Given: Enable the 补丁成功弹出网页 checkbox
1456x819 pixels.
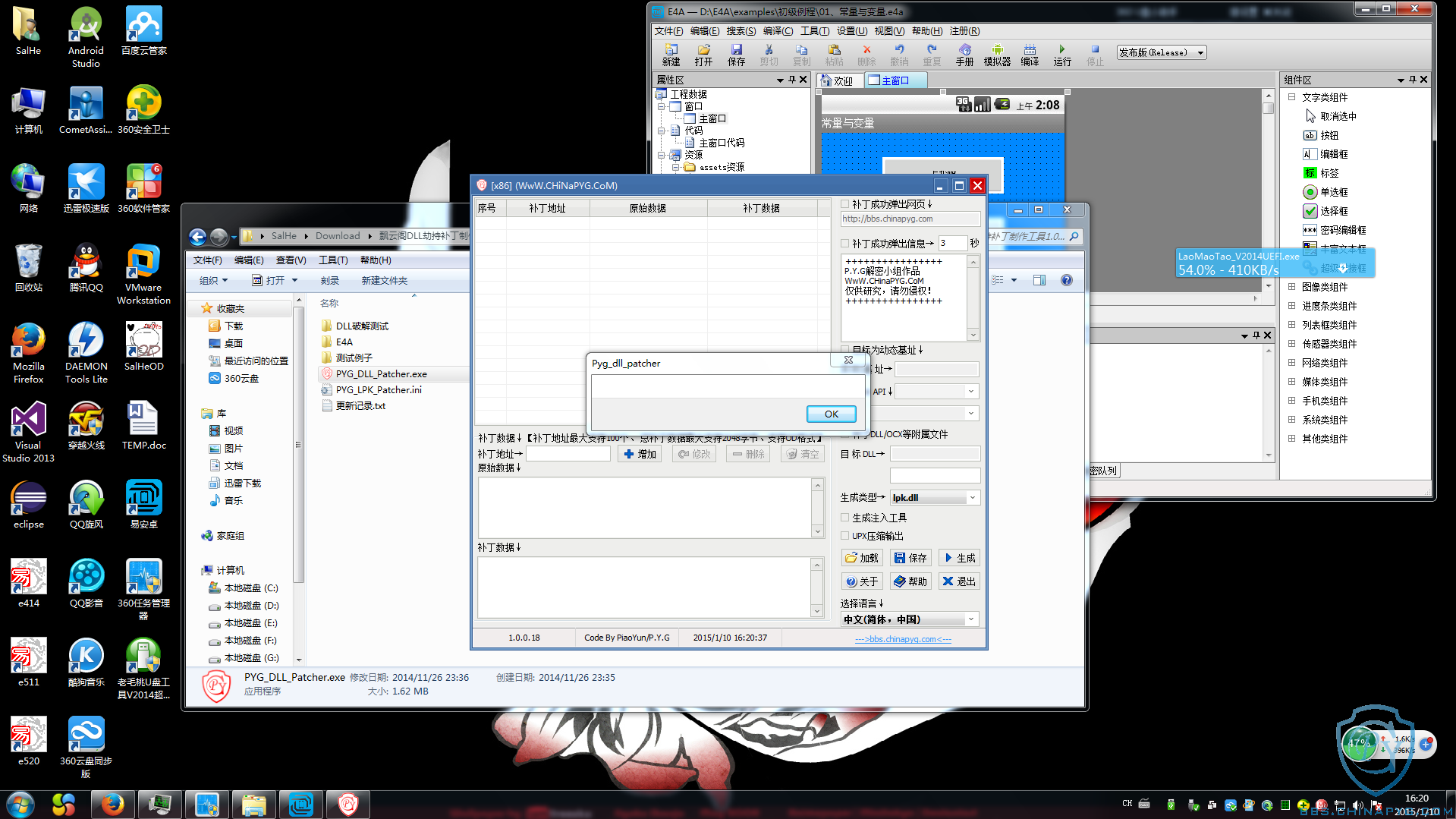Looking at the screenshot, I should coord(845,204).
